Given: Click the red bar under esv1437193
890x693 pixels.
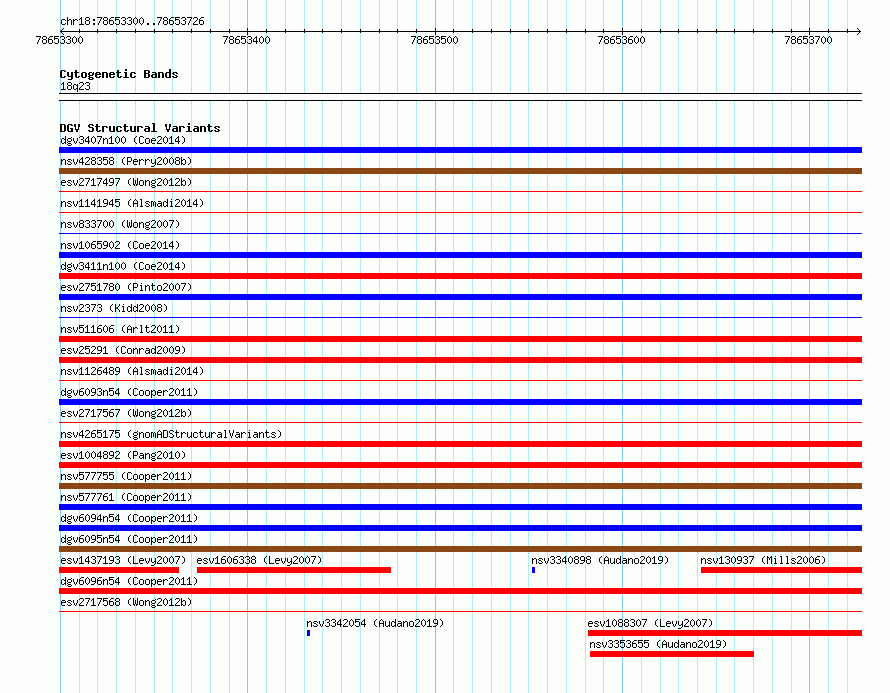Looking at the screenshot, I should click(x=119, y=570).
